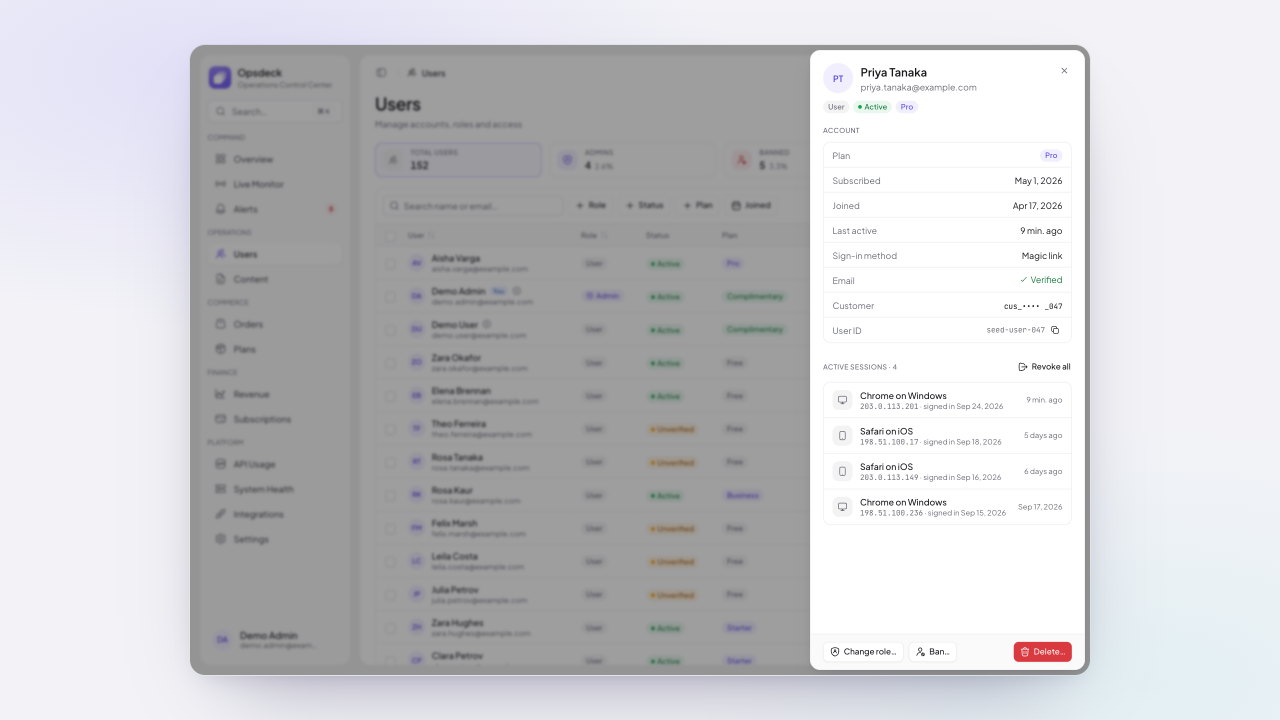The image size is (1280, 720).
Task: Click the Pro plan badge in Account section
Action: tap(1051, 156)
